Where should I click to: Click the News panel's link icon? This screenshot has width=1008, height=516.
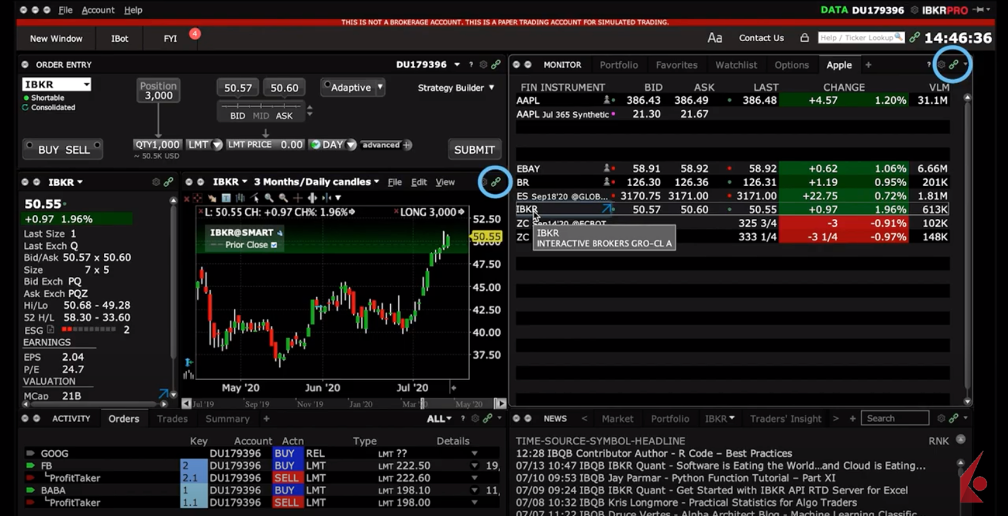[x=953, y=419]
